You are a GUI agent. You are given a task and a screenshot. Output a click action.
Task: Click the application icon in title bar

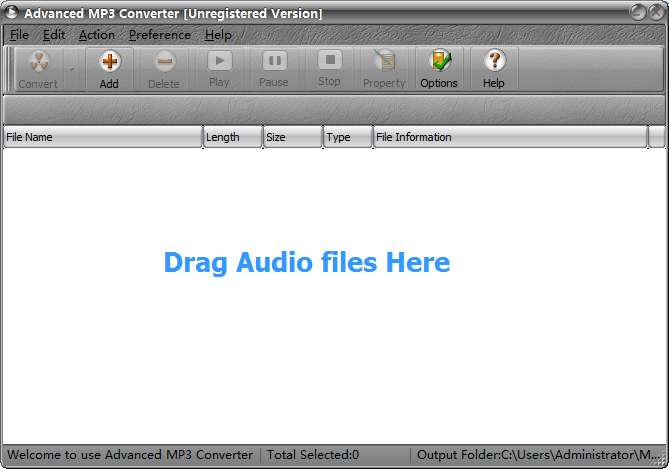(x=12, y=12)
